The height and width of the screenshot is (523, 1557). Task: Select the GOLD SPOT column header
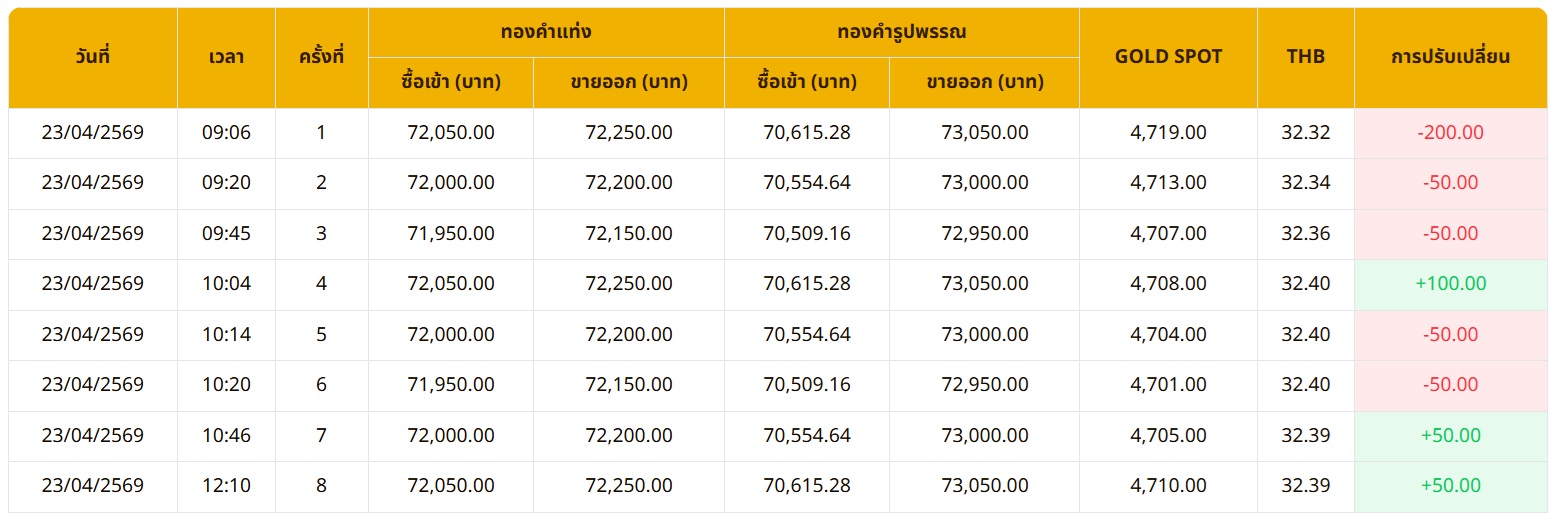point(1168,57)
